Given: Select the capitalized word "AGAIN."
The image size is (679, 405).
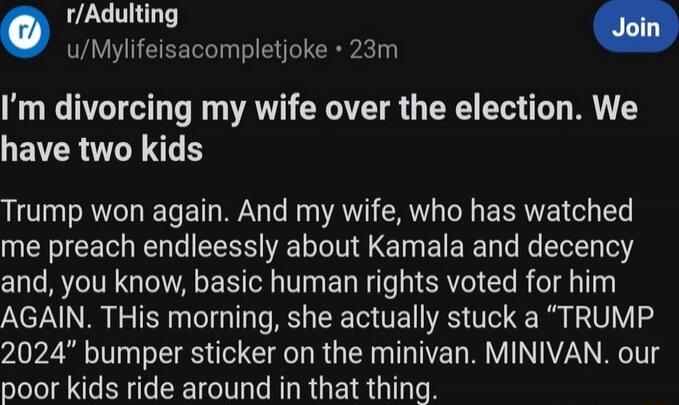Looking at the screenshot, I should tap(46, 318).
